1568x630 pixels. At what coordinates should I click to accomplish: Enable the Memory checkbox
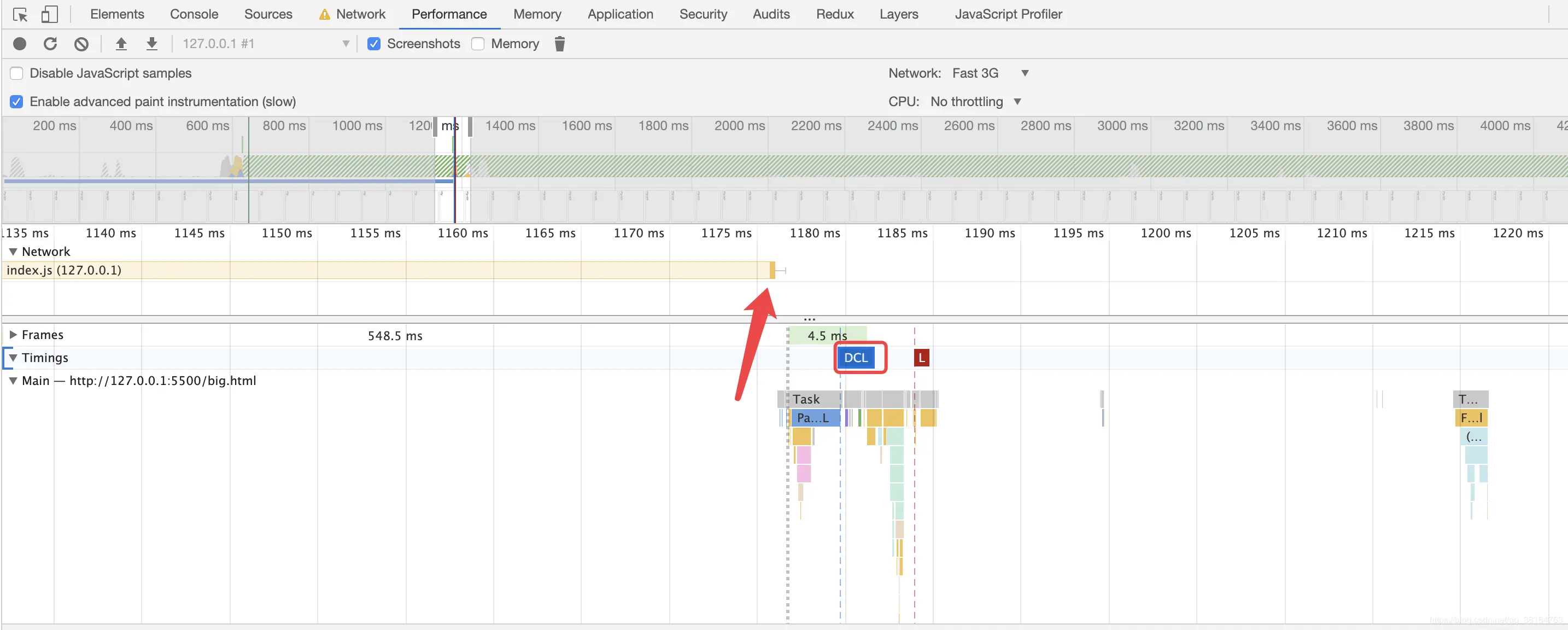pos(478,44)
